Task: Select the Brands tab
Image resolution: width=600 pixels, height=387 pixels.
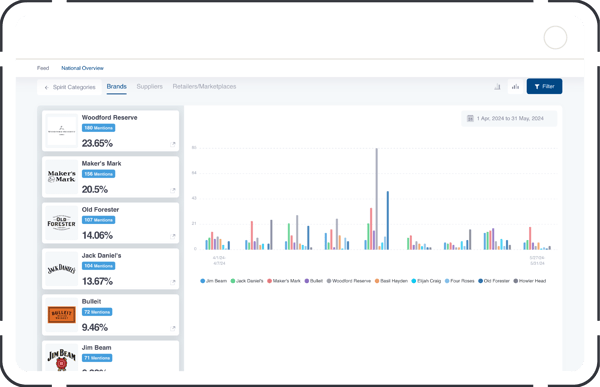Action: point(116,87)
